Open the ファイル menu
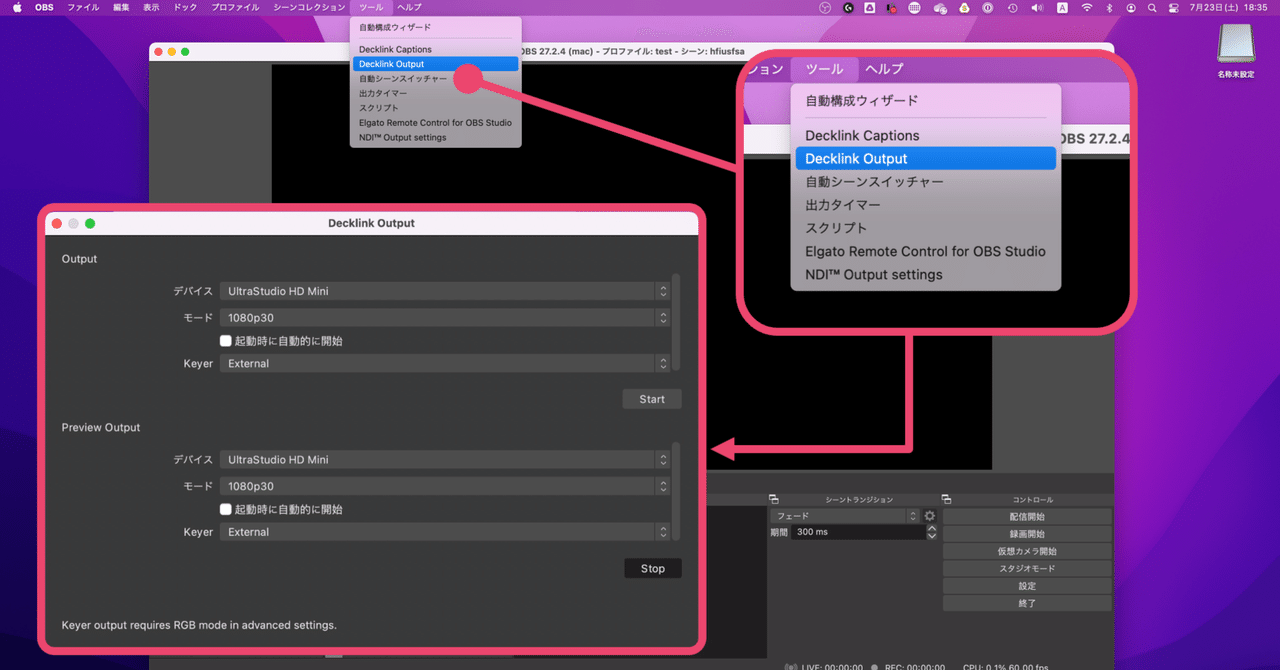1280x670 pixels. click(83, 7)
